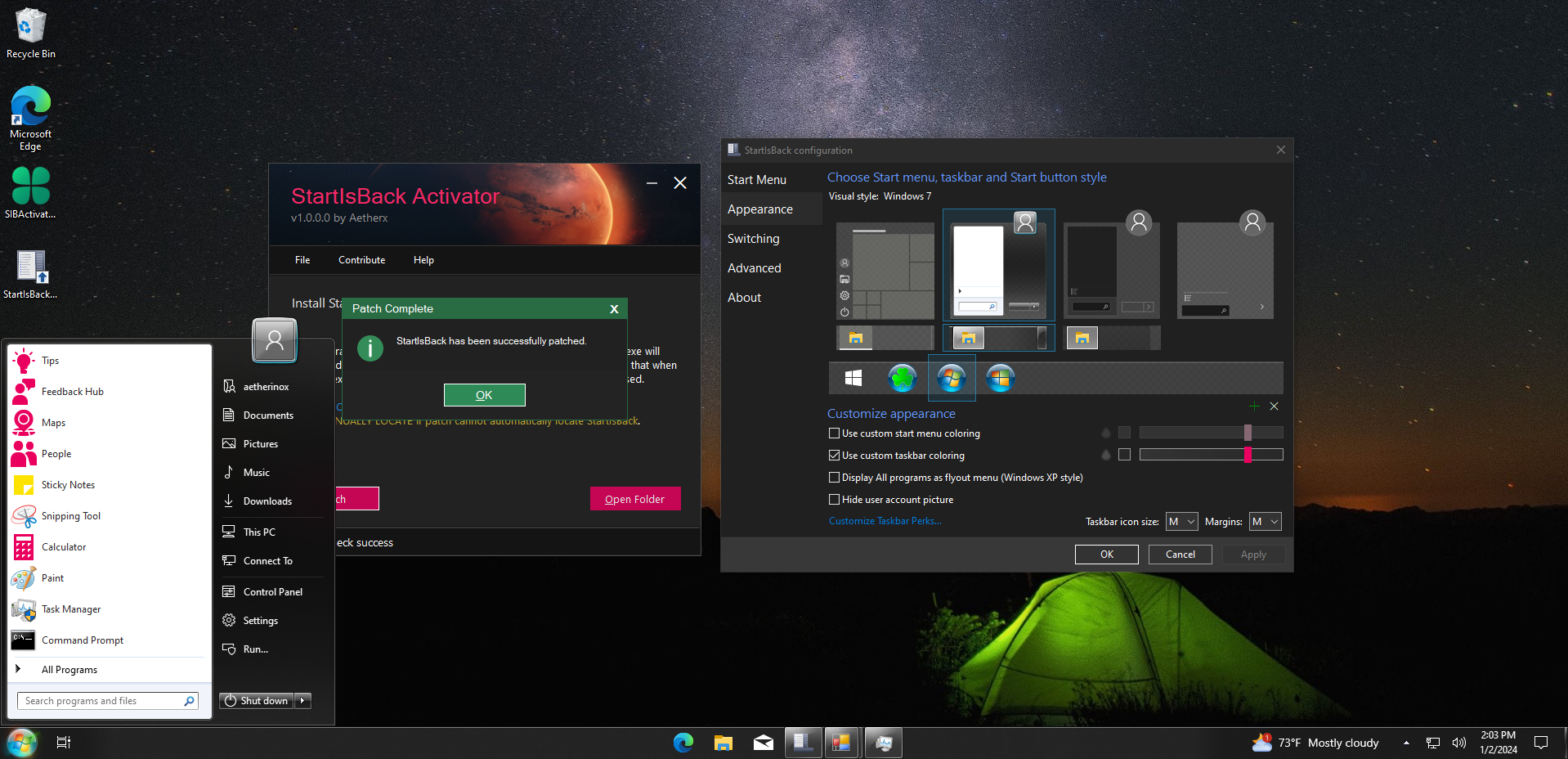Click OK in StartIsBack configuration

pos(1107,555)
